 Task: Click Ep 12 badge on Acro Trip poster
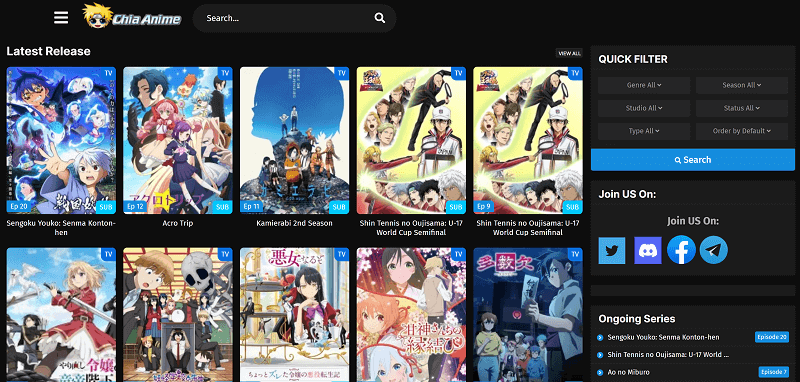pos(136,207)
